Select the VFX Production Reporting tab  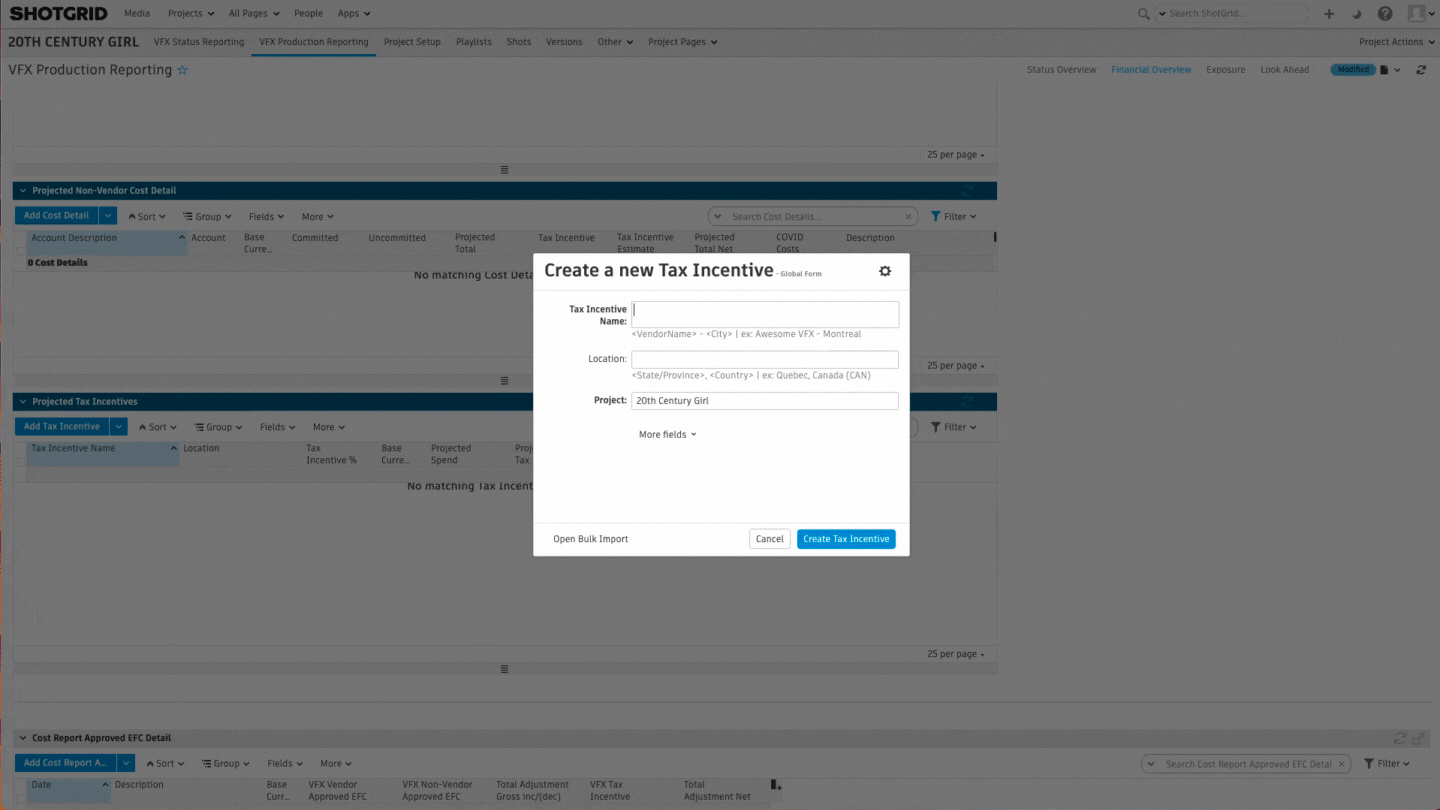(x=314, y=42)
